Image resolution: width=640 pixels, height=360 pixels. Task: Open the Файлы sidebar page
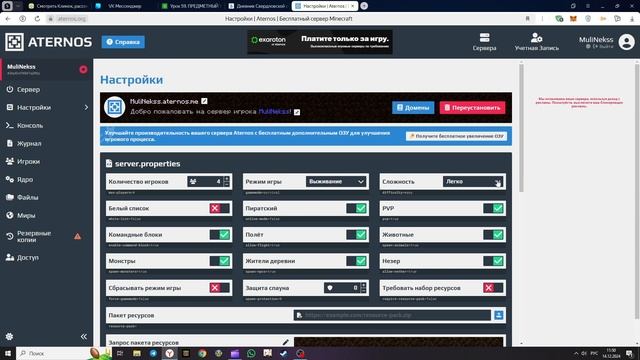pos(22,197)
